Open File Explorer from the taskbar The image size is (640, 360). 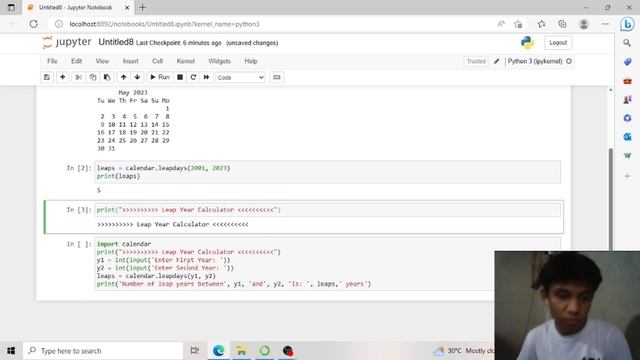[x=241, y=351]
